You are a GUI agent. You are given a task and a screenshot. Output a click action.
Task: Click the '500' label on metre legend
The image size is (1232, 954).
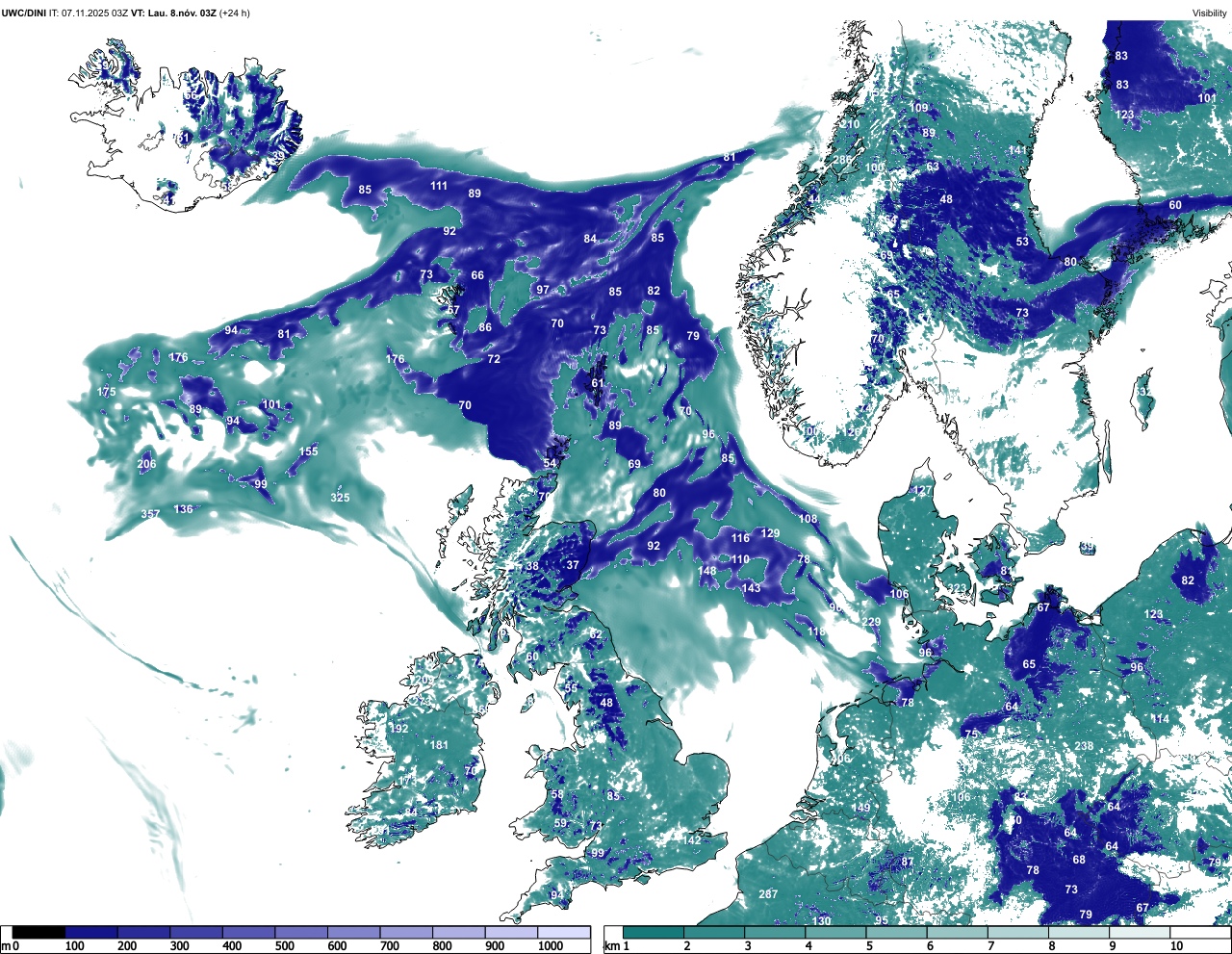click(284, 946)
